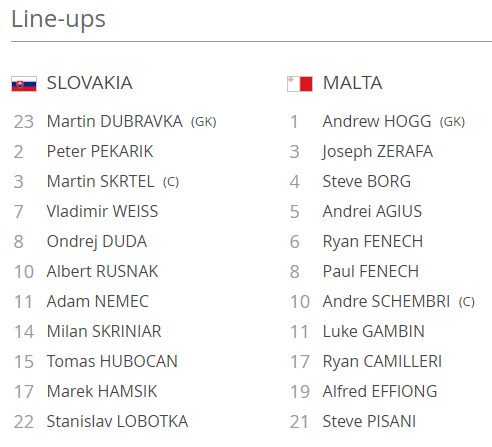This screenshot has width=492, height=447.
Task: Open Milan SKRINIAR's profile
Action: pyautogui.click(x=104, y=331)
